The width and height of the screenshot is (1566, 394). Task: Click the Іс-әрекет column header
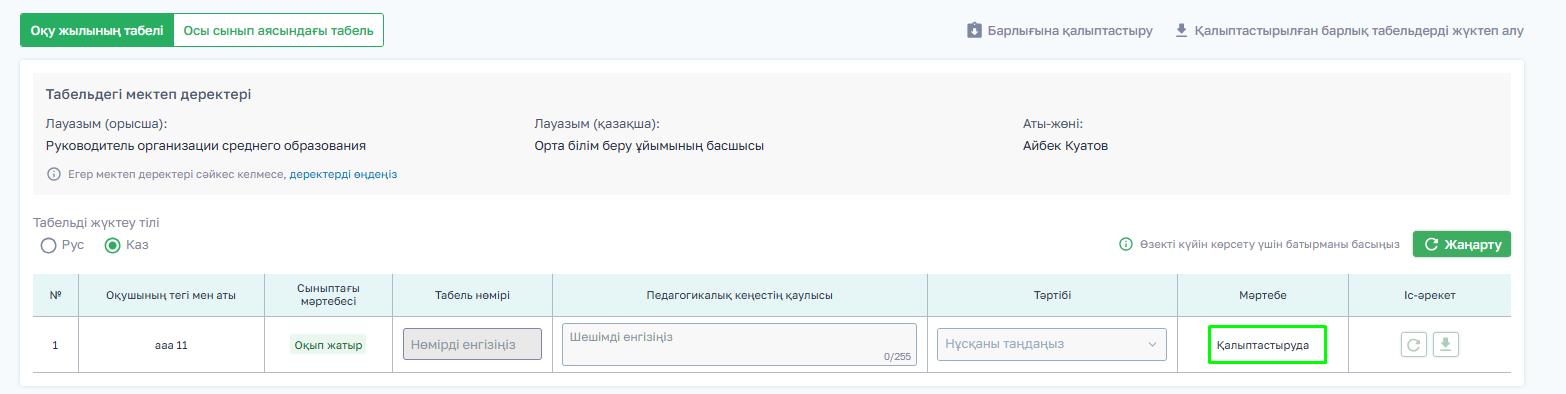pyautogui.click(x=1430, y=295)
